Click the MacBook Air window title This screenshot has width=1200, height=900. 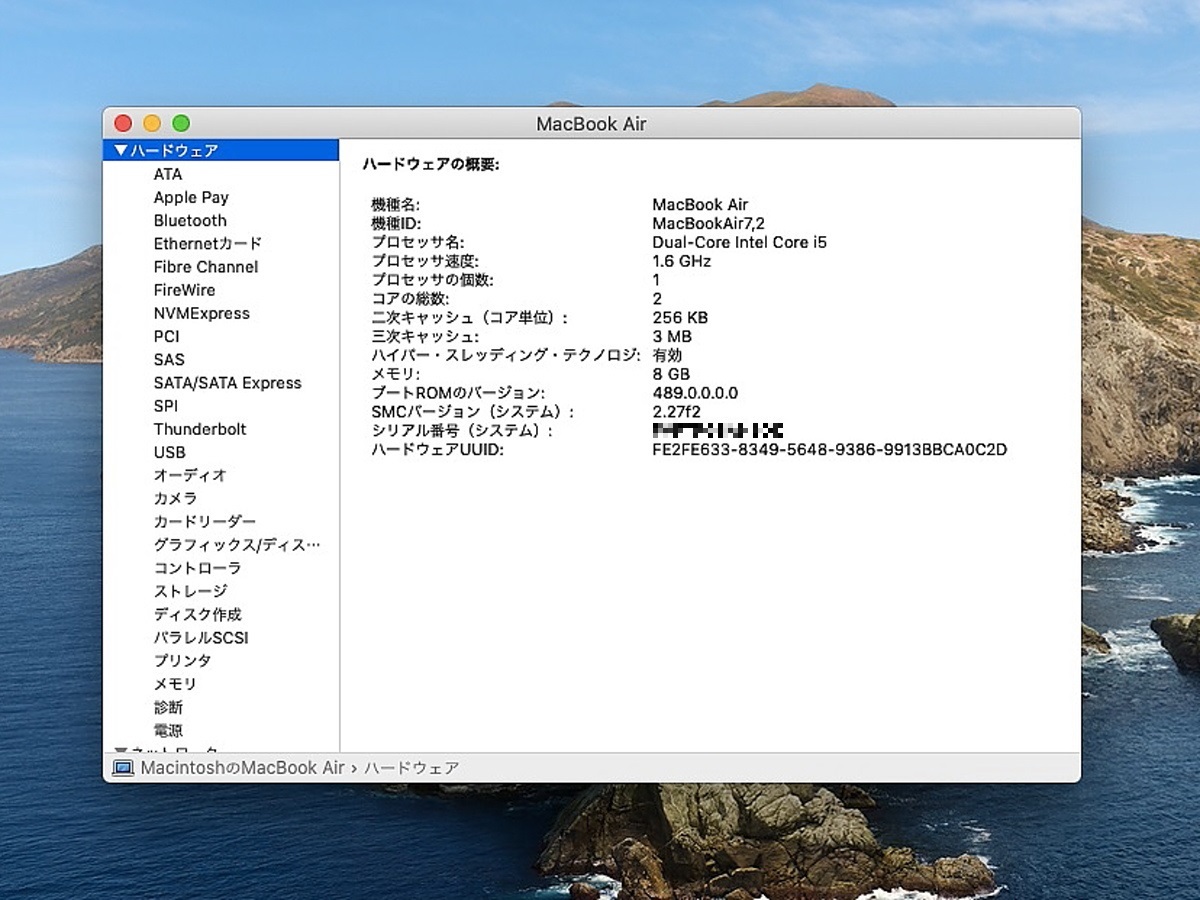click(x=591, y=124)
